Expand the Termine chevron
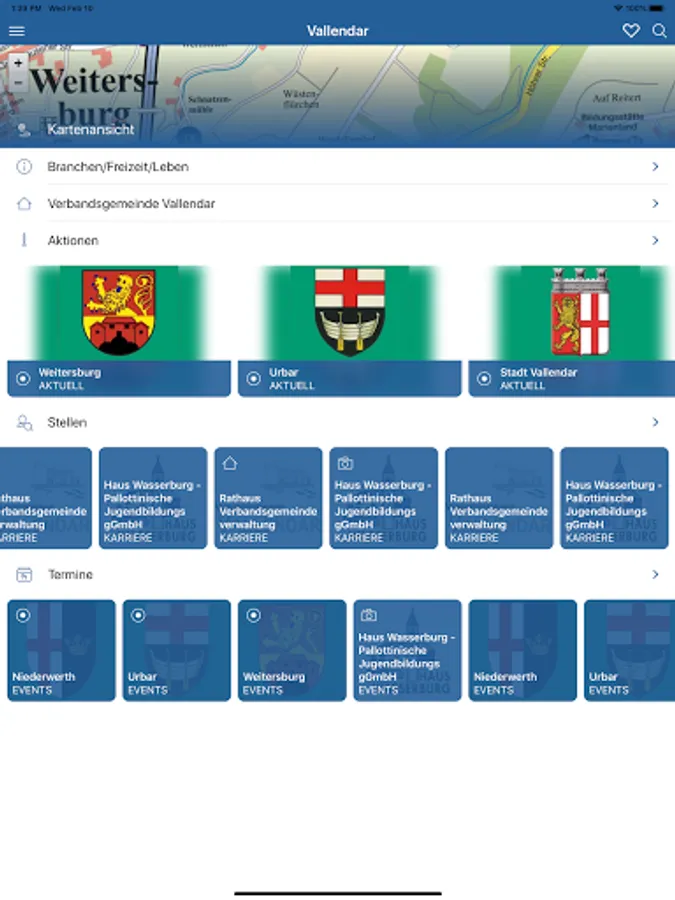The width and height of the screenshot is (675, 900). tap(655, 575)
